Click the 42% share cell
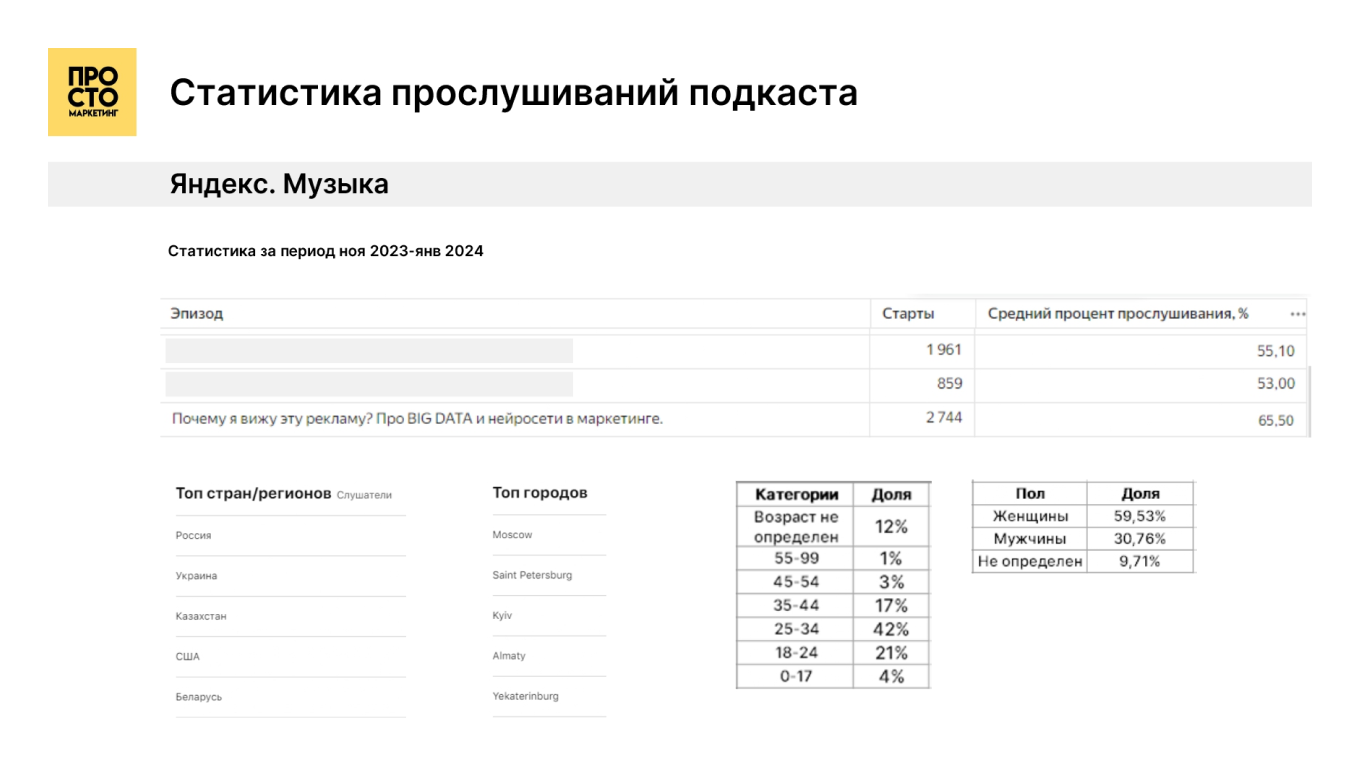The image size is (1360, 766). [x=891, y=629]
